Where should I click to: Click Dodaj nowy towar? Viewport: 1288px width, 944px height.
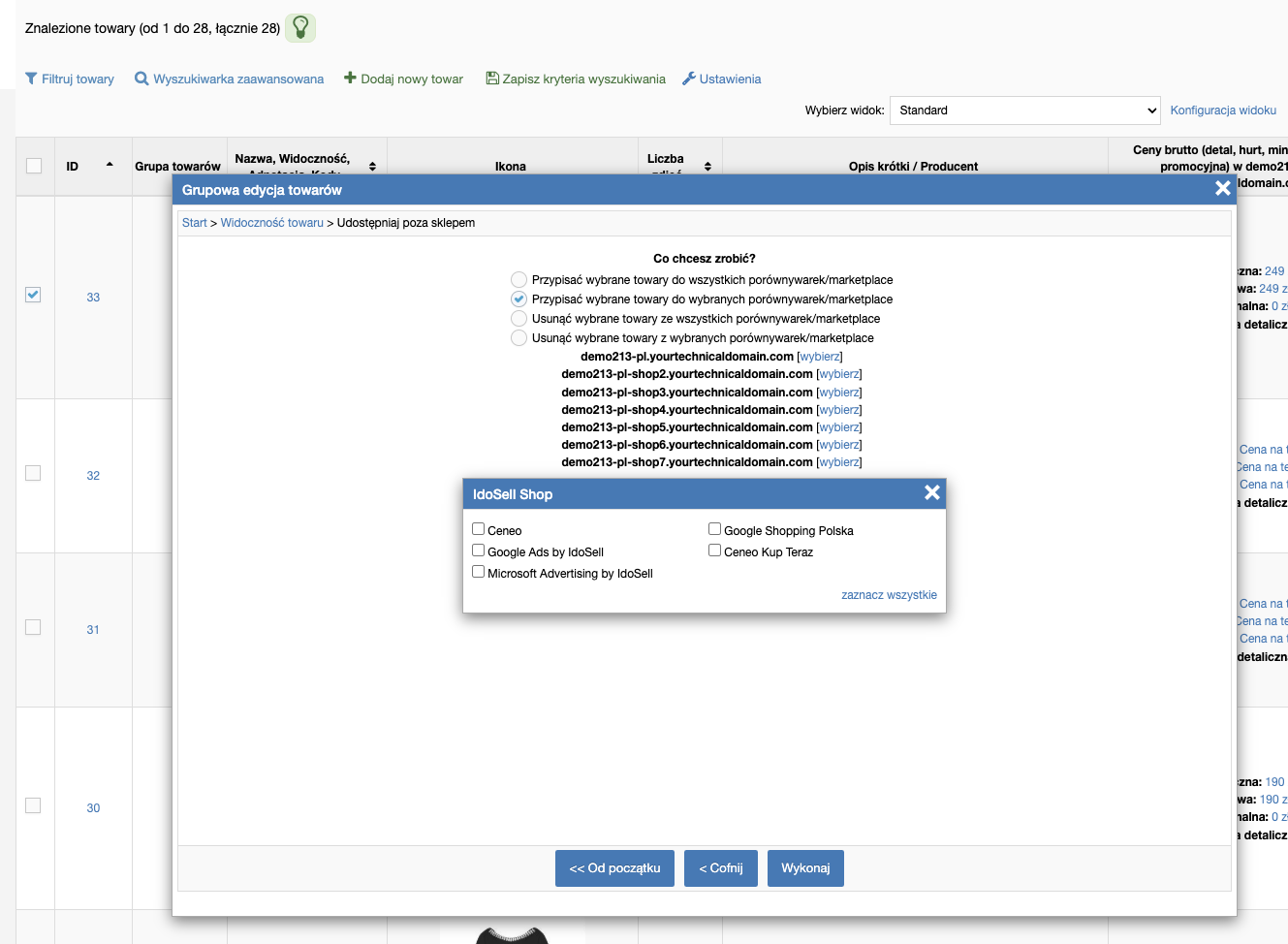[x=404, y=79]
